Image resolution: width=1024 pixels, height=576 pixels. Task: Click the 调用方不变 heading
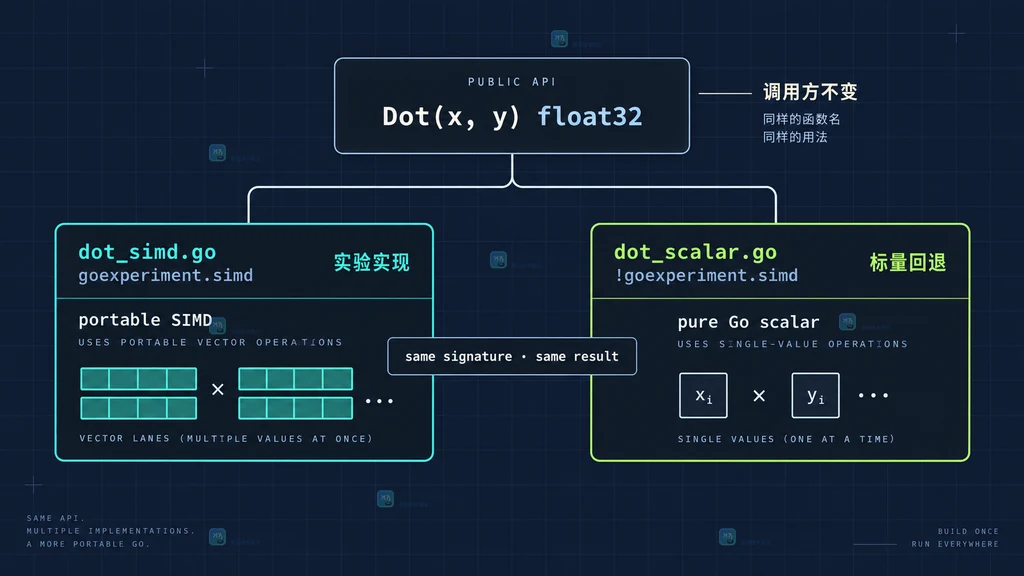[x=810, y=92]
